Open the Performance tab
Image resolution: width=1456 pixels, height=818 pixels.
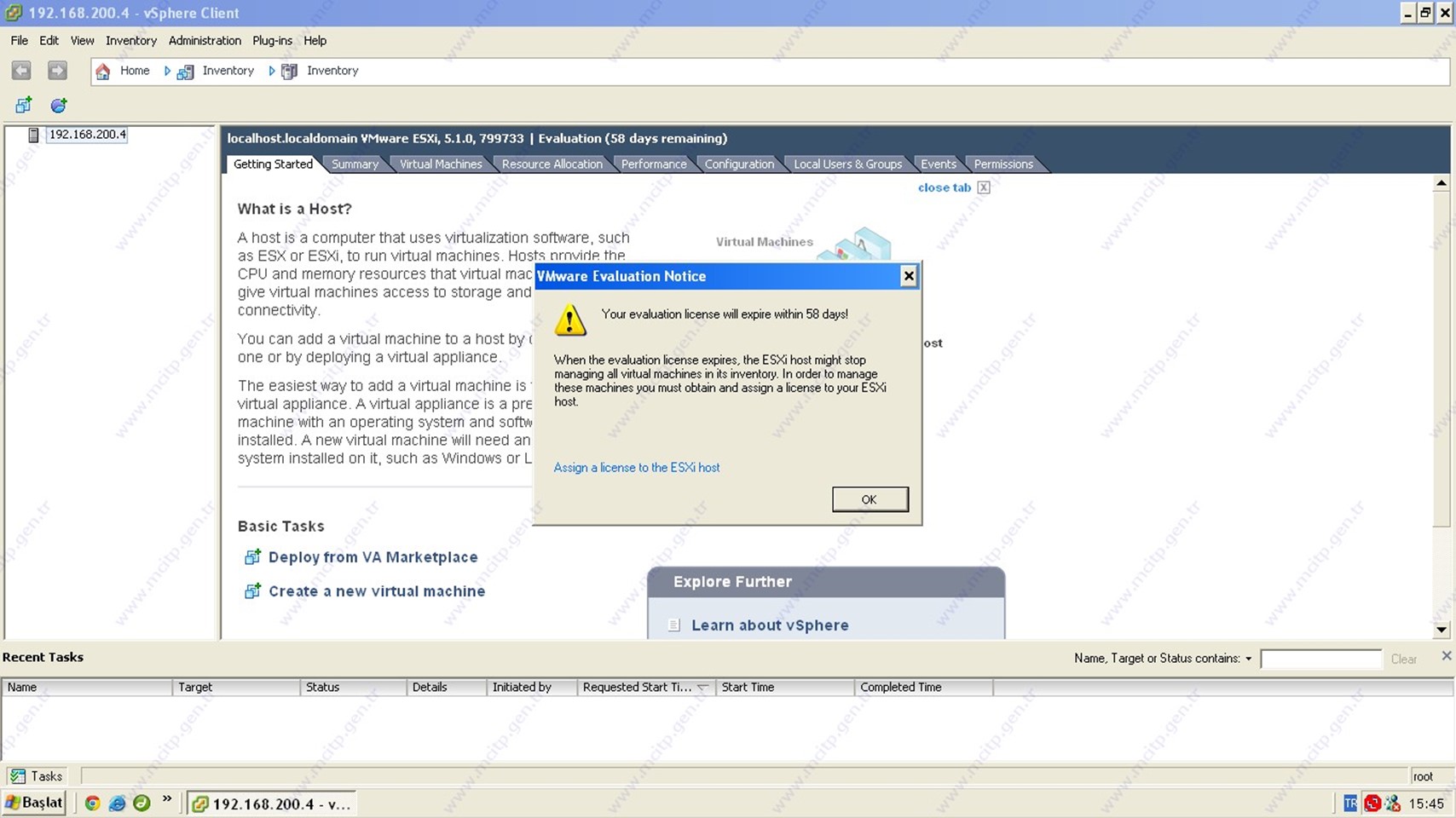click(654, 164)
